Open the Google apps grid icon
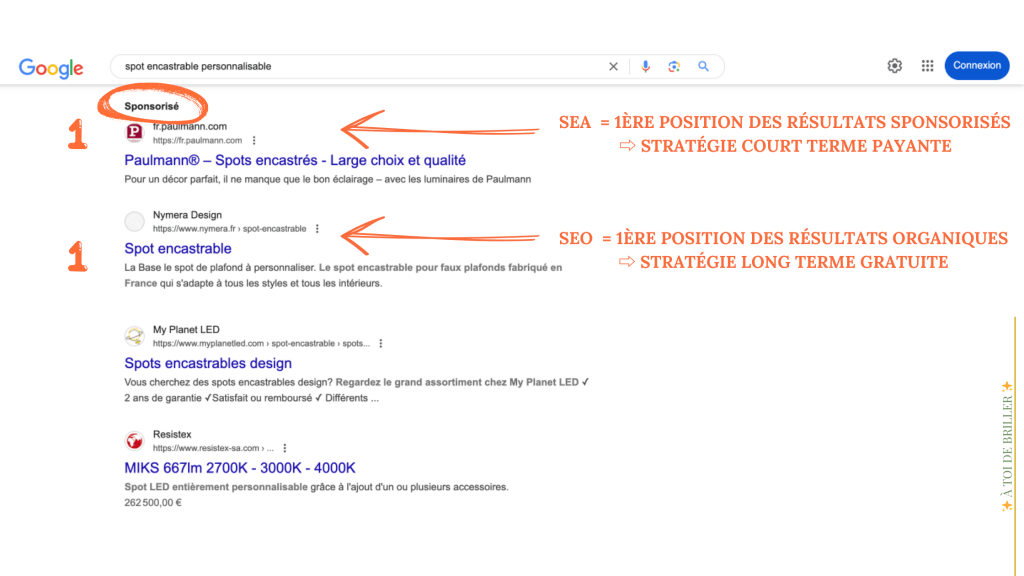 point(927,66)
